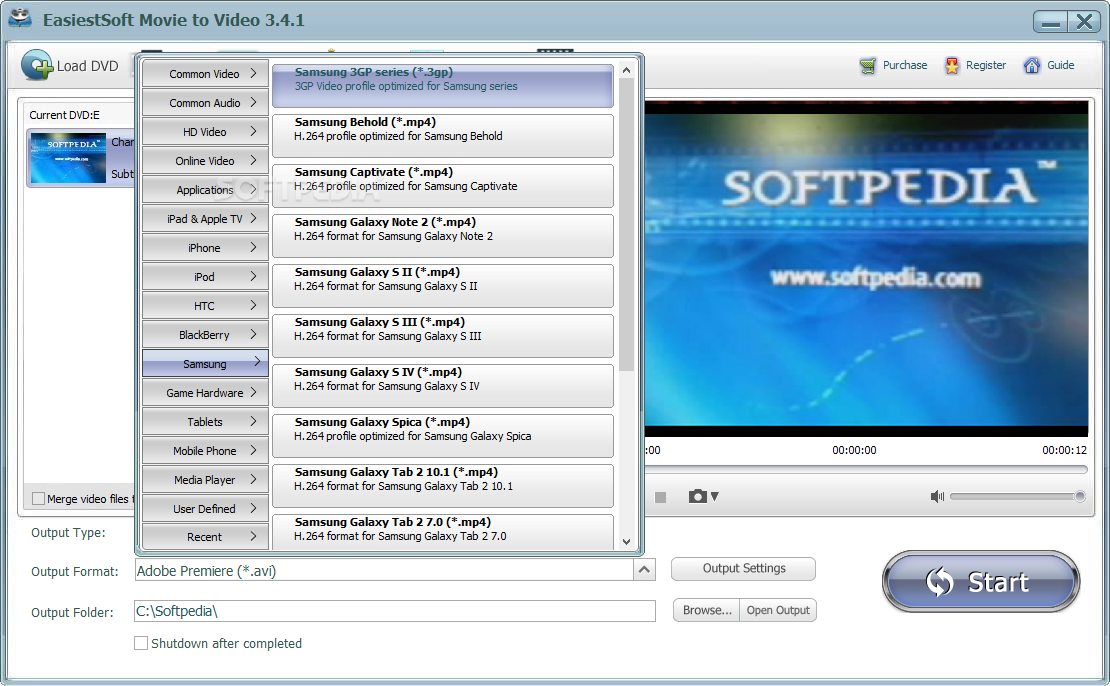The image size is (1110, 686).
Task: Click the Purchase link
Action: (x=905, y=65)
